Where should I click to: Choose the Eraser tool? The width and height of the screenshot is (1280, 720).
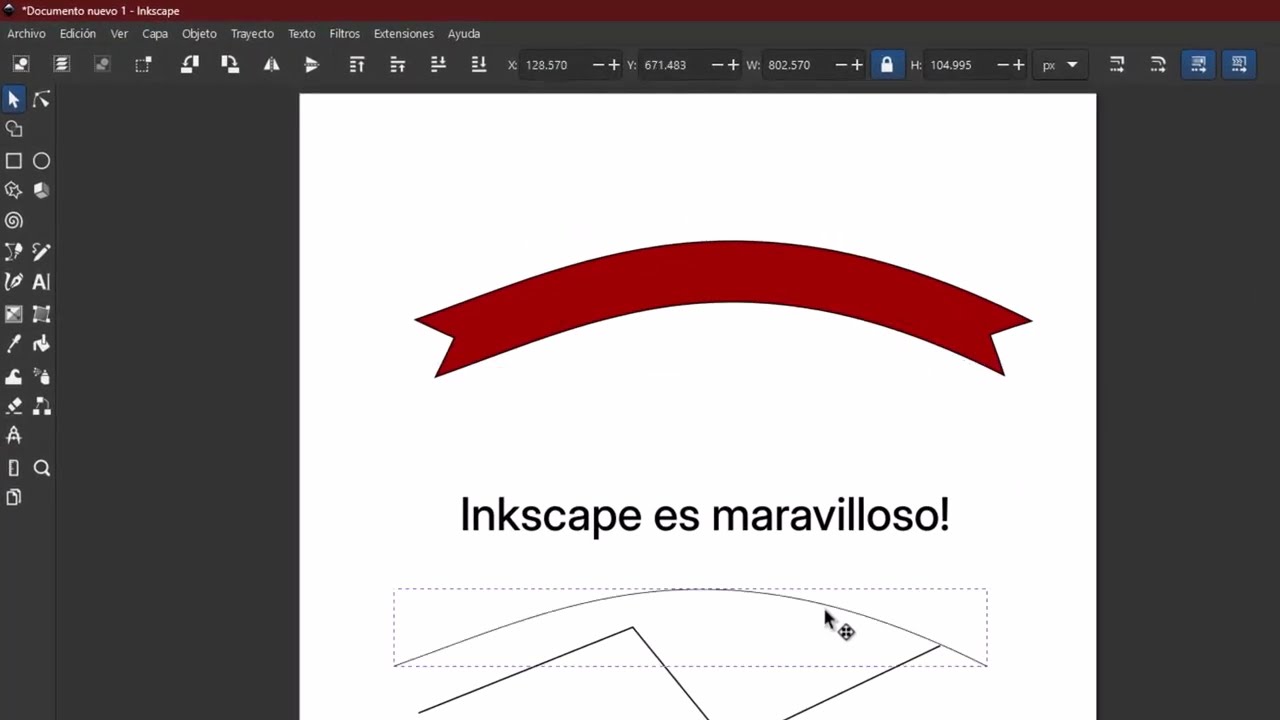(x=14, y=406)
